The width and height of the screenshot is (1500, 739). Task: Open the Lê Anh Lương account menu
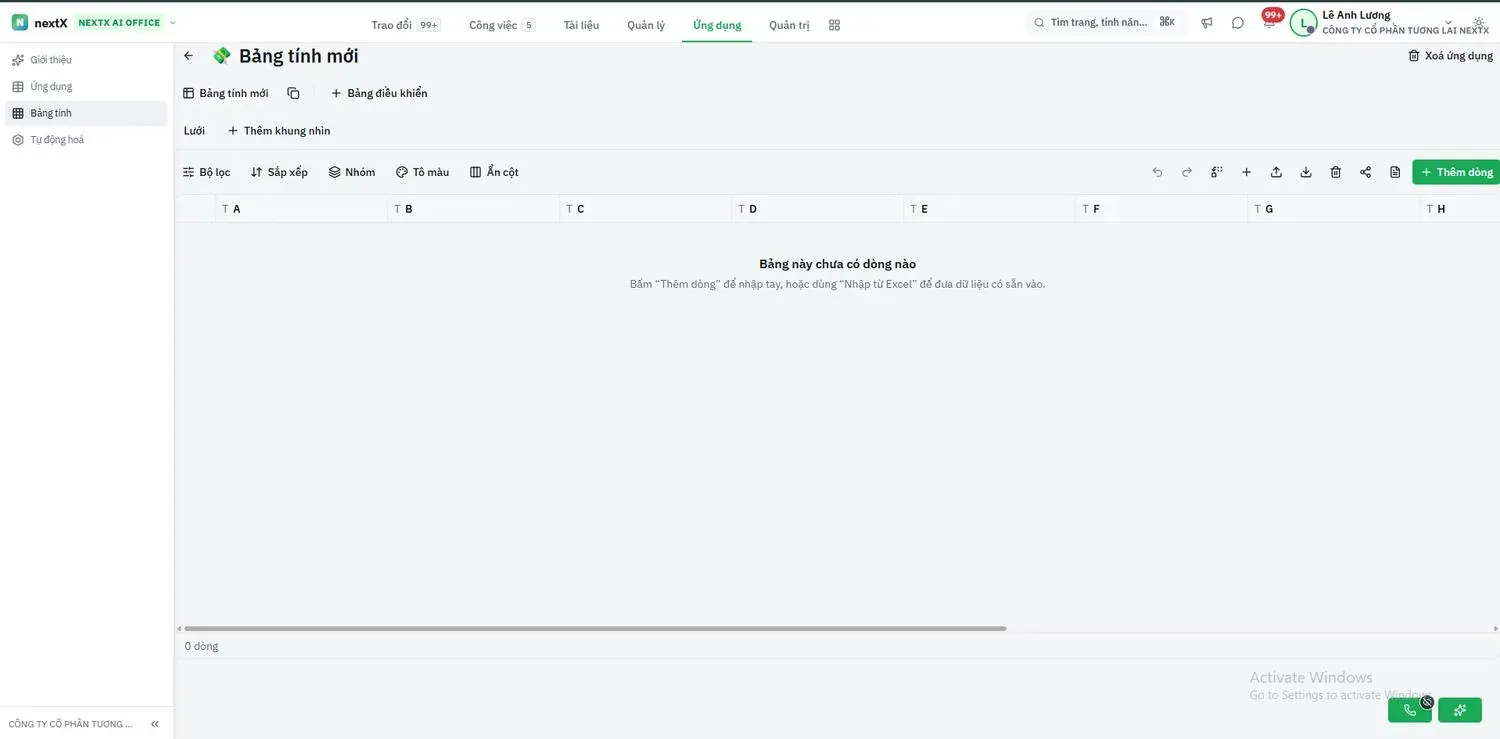[x=1390, y=23]
